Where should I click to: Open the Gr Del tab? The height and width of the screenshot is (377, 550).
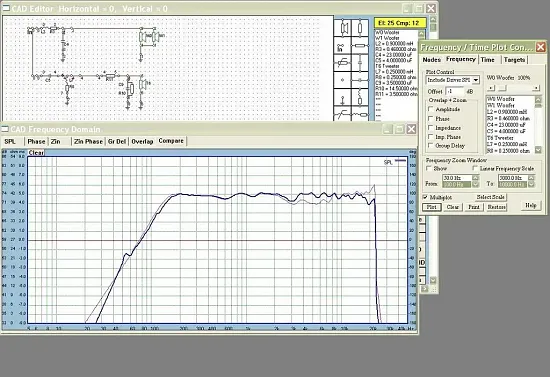click(x=116, y=141)
